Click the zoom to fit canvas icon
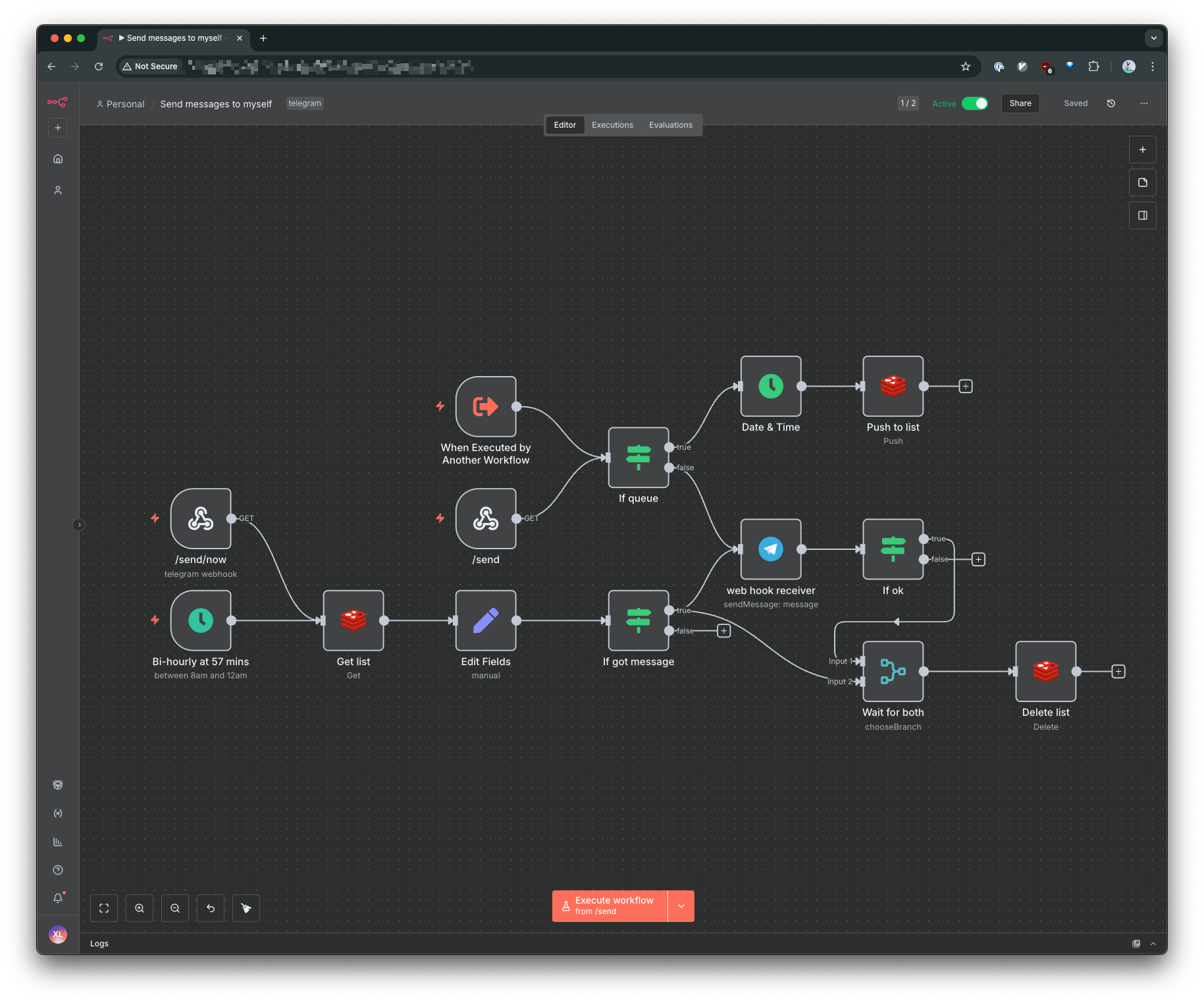 click(104, 908)
